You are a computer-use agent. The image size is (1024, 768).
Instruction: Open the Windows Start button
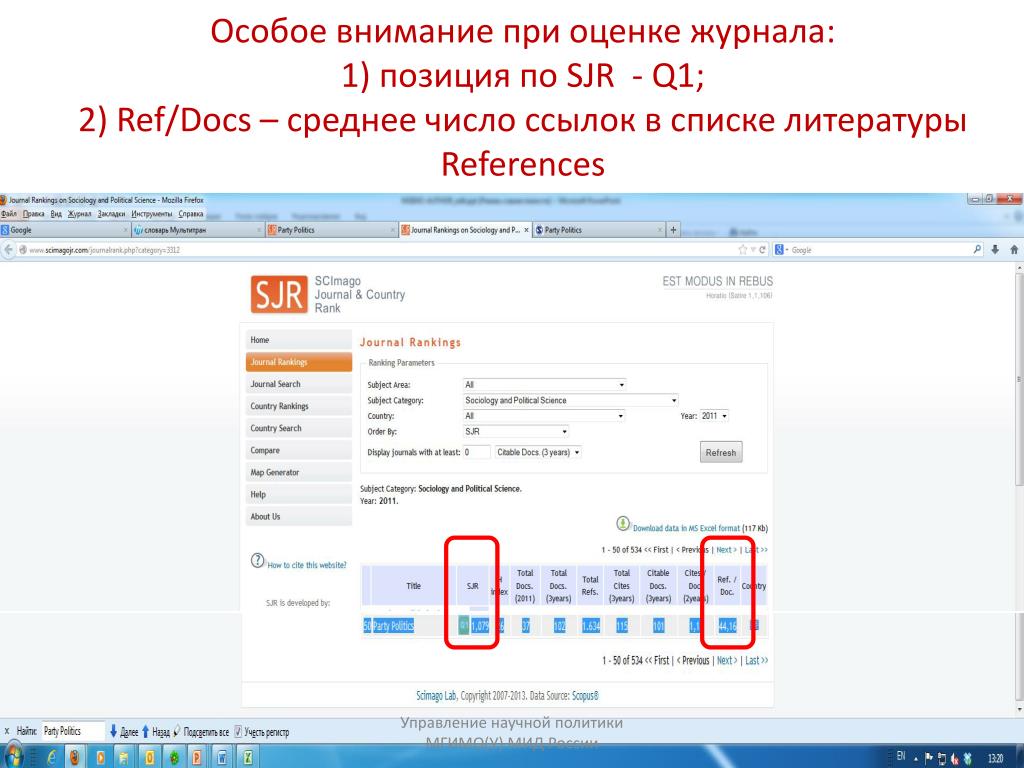[x=13, y=756]
